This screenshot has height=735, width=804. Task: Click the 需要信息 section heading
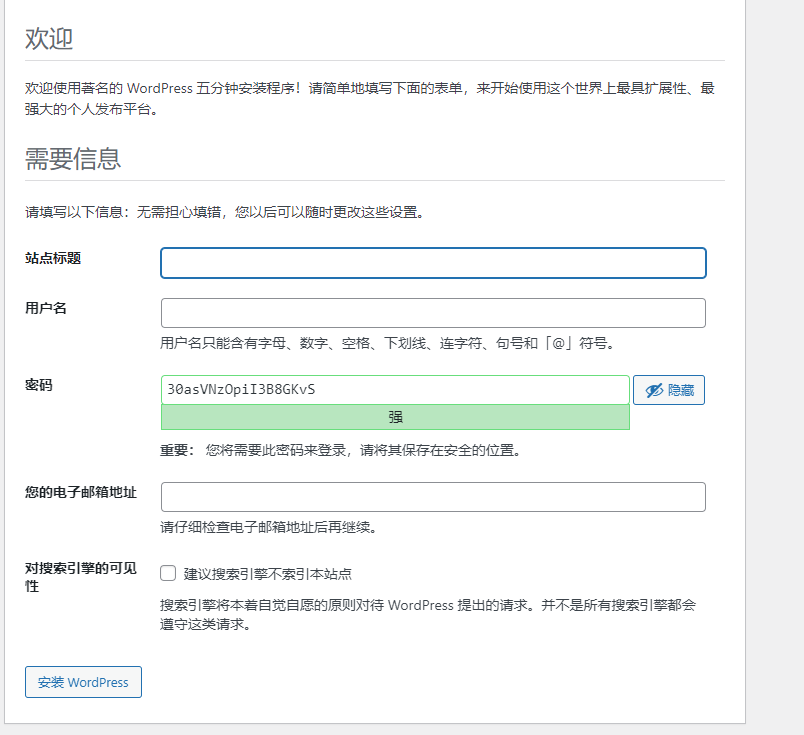[73, 159]
